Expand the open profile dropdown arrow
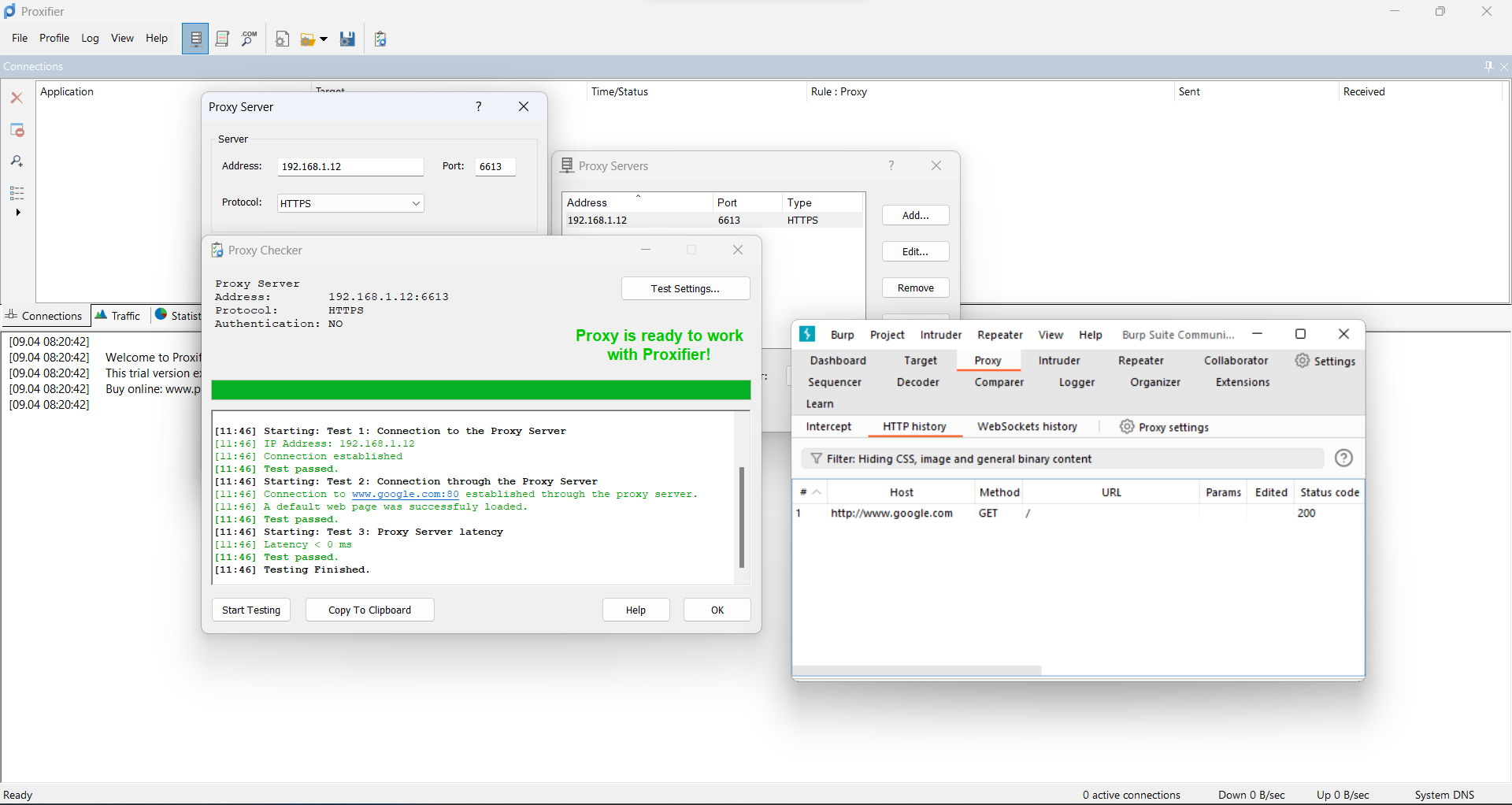The height and width of the screenshot is (805, 1512). click(323, 39)
